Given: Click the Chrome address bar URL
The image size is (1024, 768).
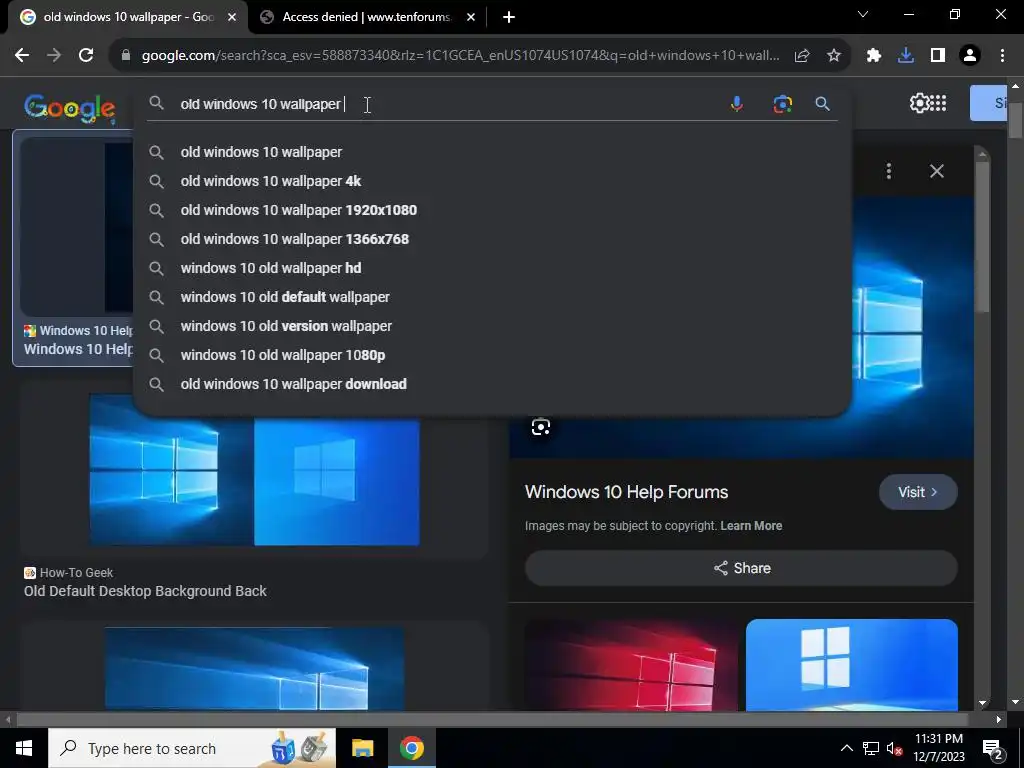Looking at the screenshot, I should (460, 56).
